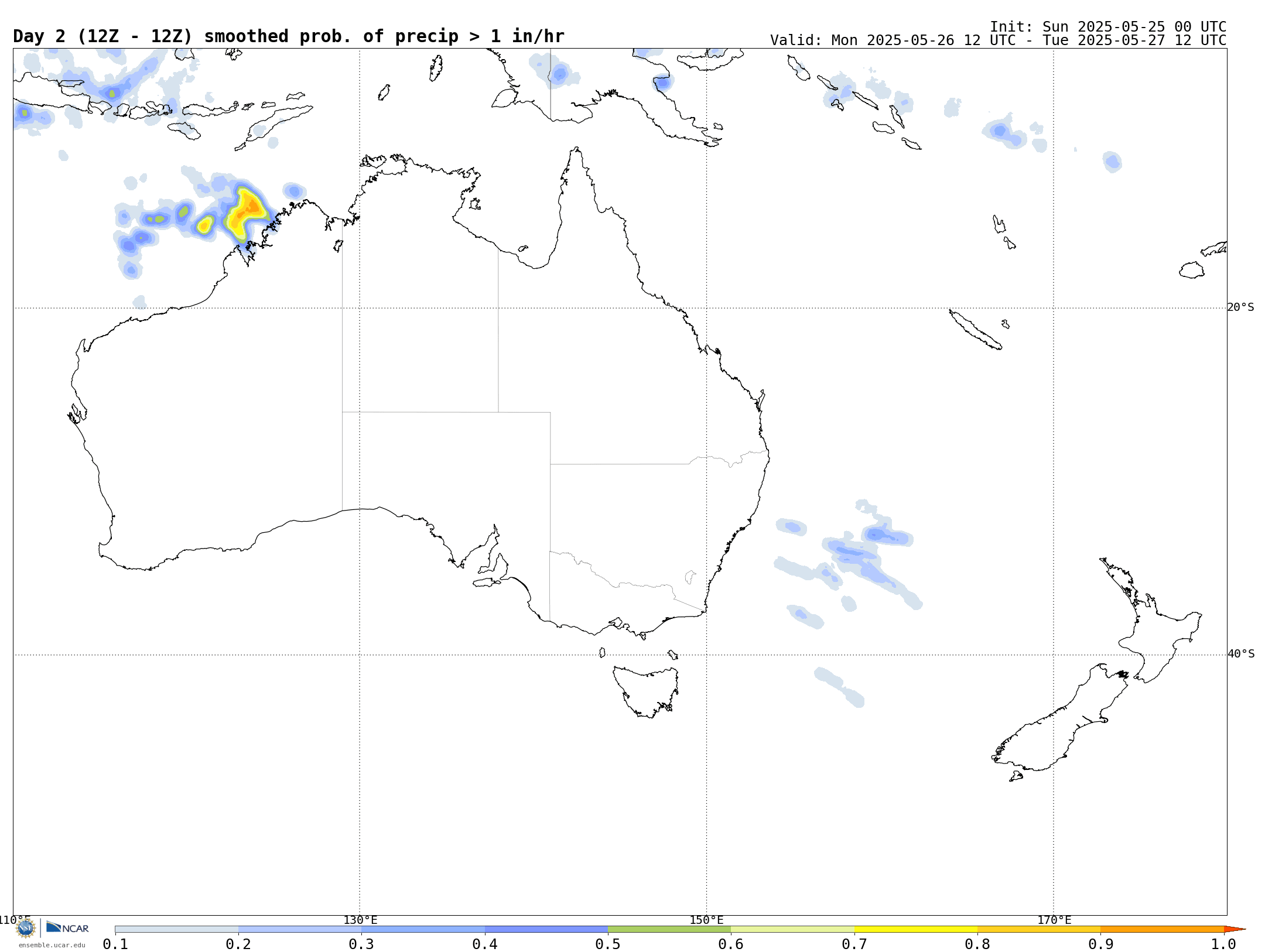1265x952 pixels.
Task: Click the 0.6 colorbar tick label
Action: pos(731,944)
